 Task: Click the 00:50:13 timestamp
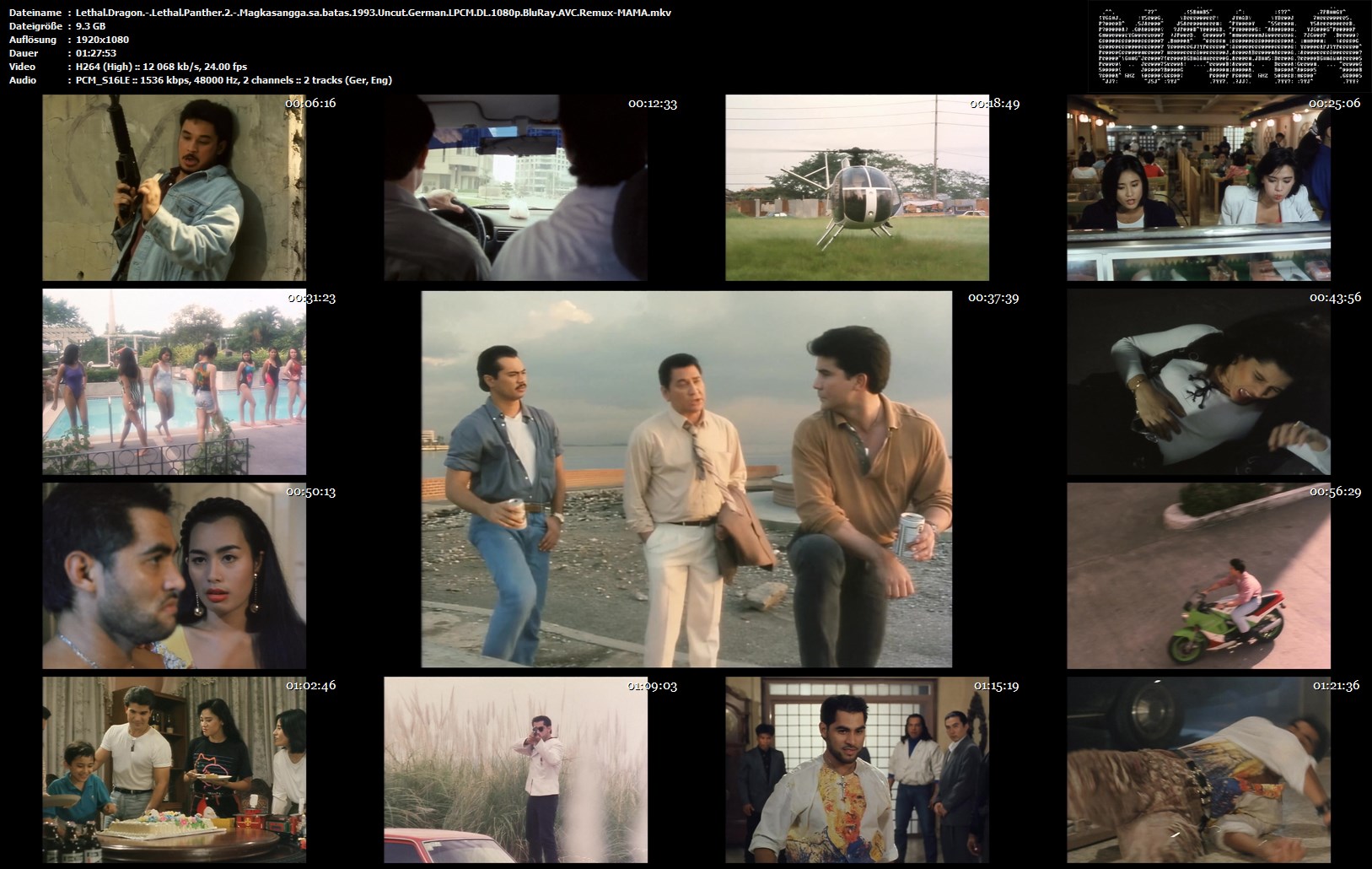(311, 492)
